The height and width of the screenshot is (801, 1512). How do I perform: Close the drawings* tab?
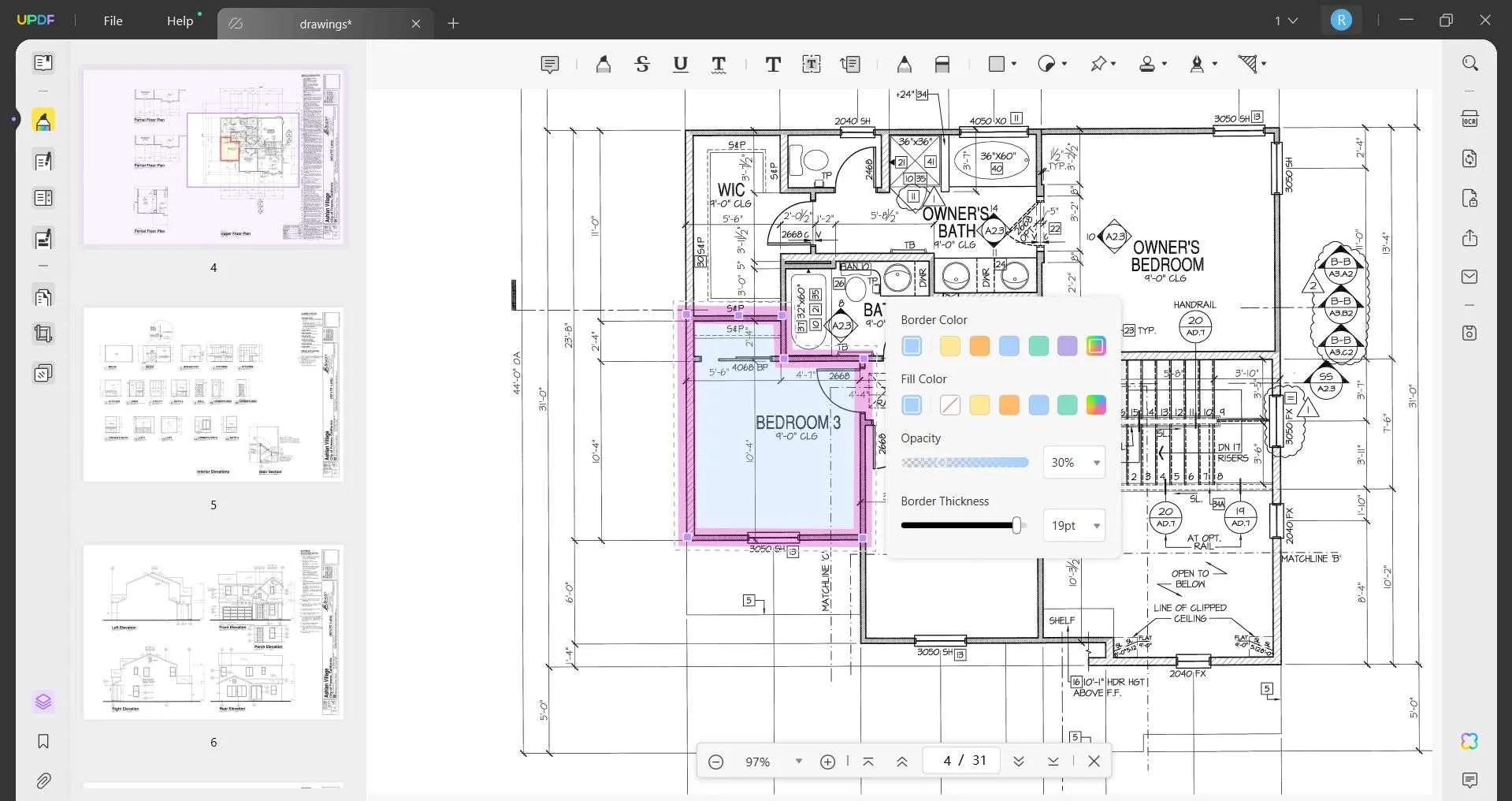[416, 24]
